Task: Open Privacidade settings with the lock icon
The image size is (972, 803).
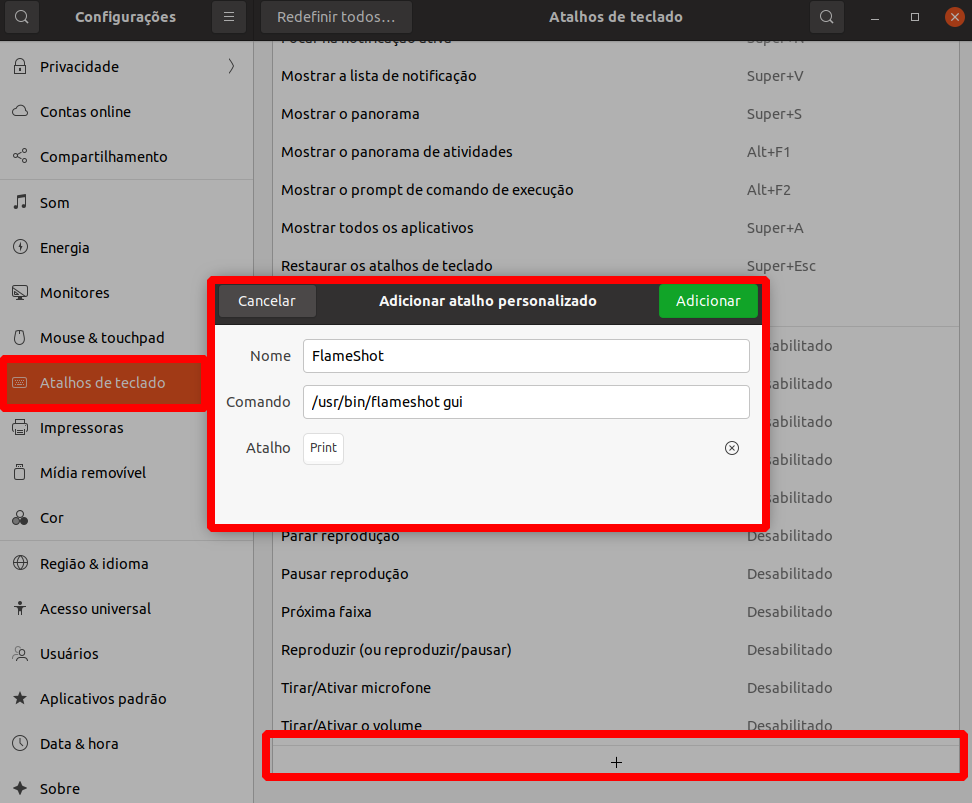Action: (x=20, y=66)
